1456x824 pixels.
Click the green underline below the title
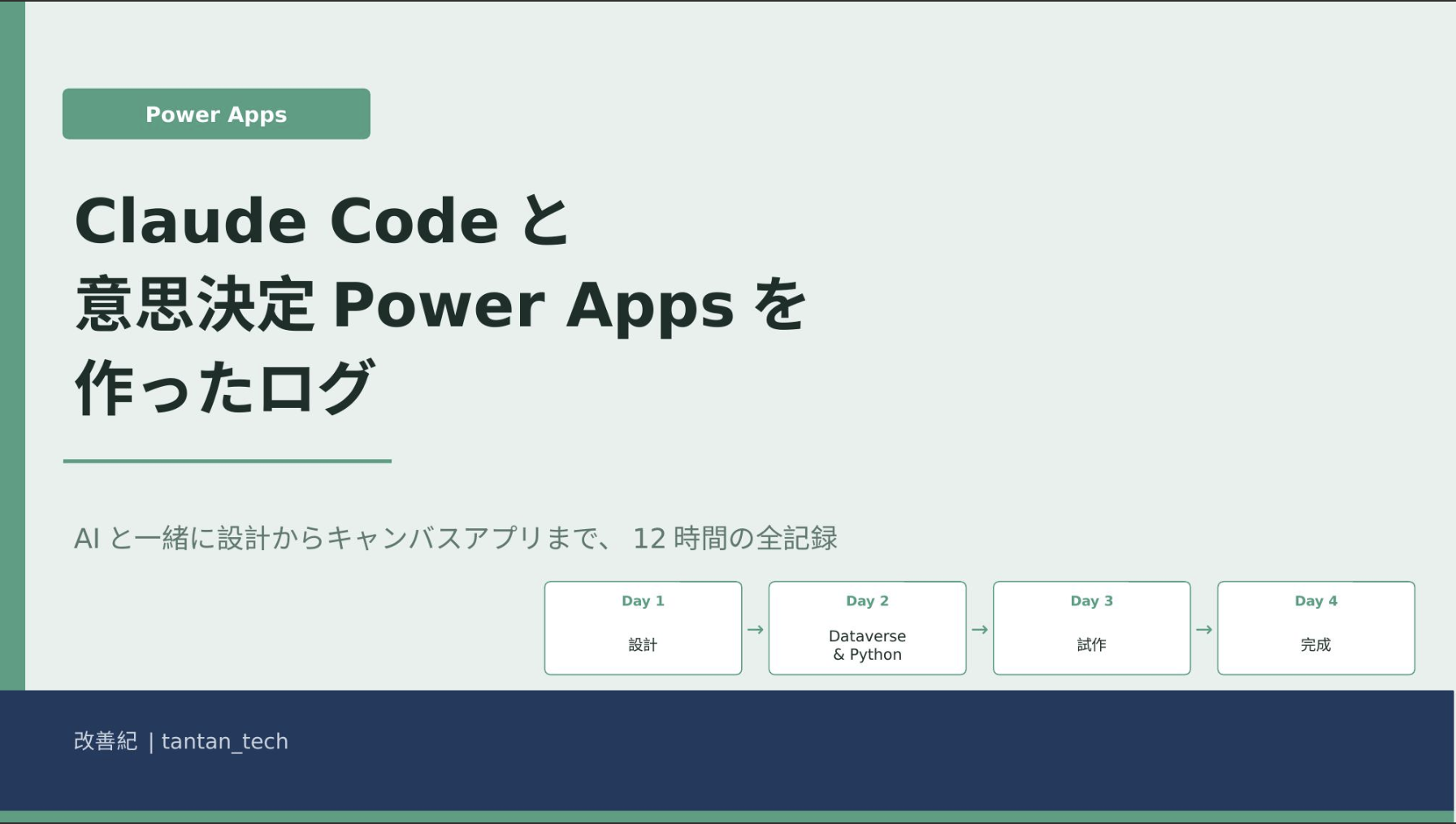coord(227,461)
